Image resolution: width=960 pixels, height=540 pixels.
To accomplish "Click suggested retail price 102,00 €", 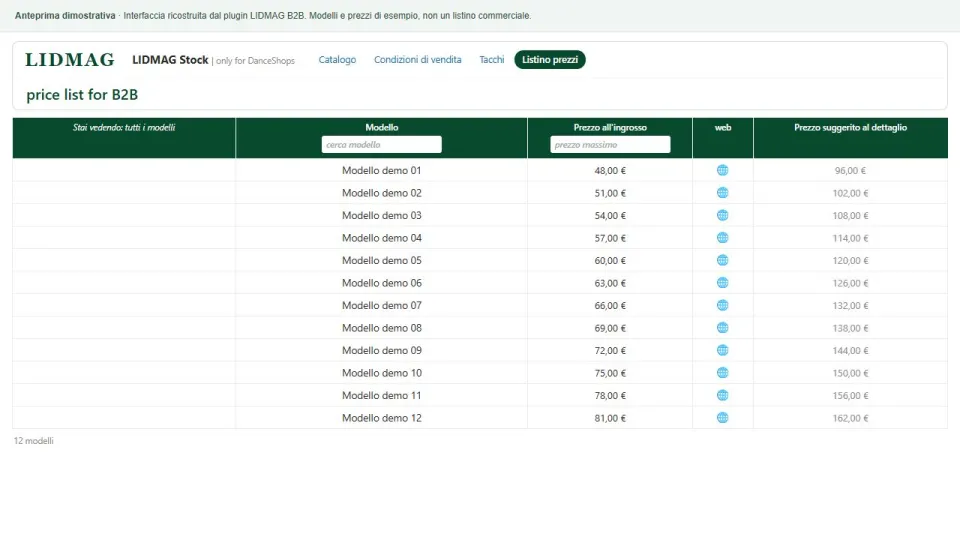I will pyautogui.click(x=850, y=193).
